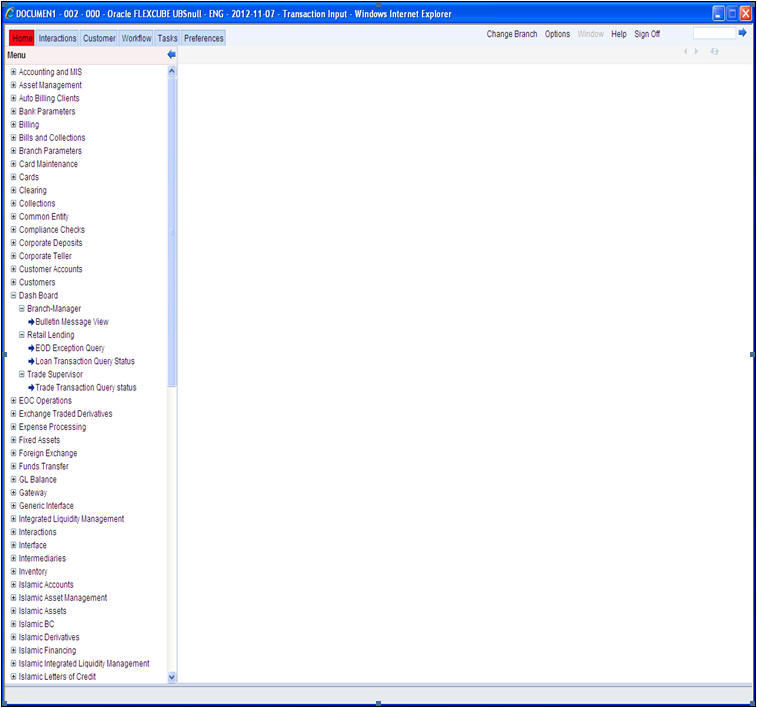The image size is (757, 708).
Task: Open EOD Exception Query screen
Action: [x=70, y=348]
